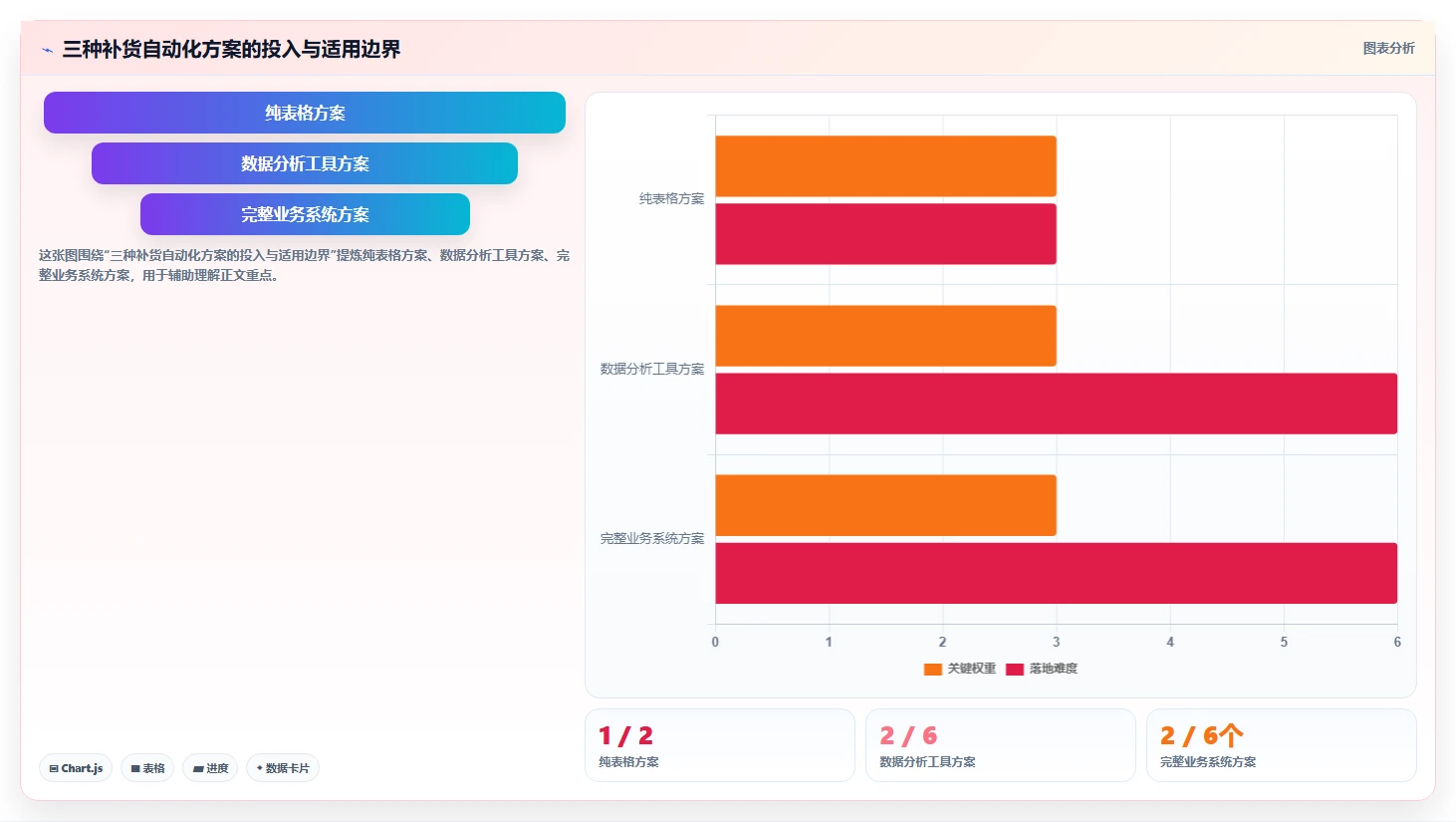Click the orange 2 / 6个 card value
Viewport: 1456px width, 822px height.
pyautogui.click(x=1202, y=735)
